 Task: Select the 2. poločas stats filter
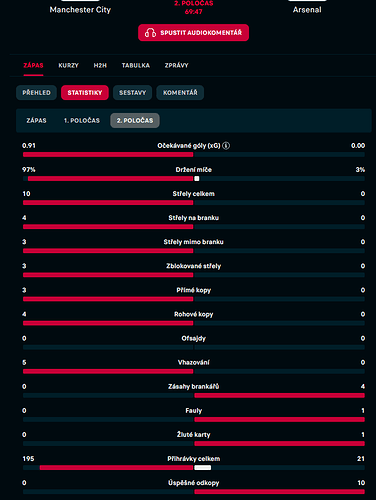coord(135,120)
